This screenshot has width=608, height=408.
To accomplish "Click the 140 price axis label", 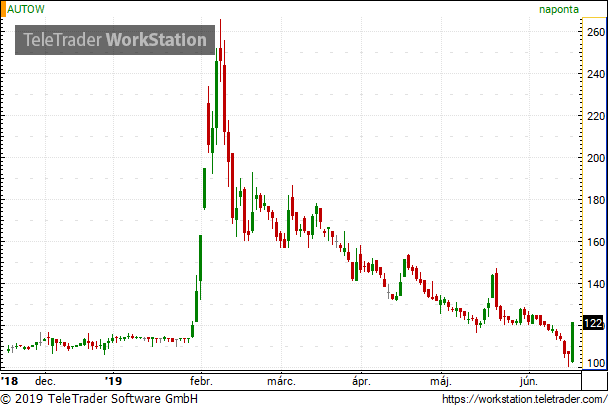I will coord(596,284).
